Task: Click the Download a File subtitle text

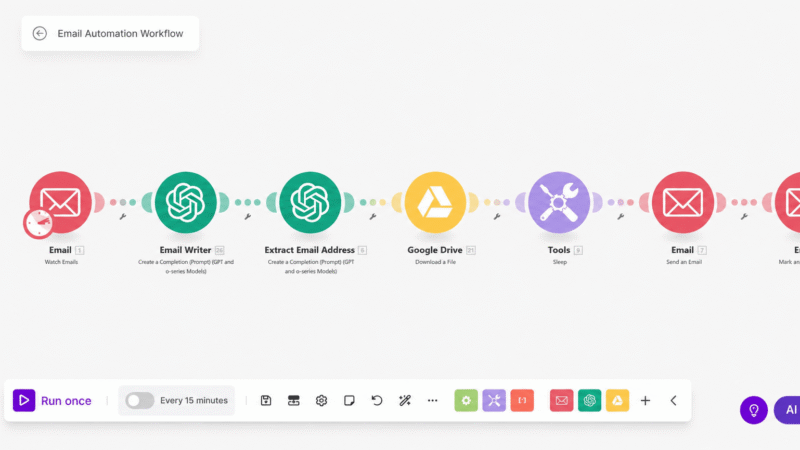Action: pyautogui.click(x=435, y=262)
